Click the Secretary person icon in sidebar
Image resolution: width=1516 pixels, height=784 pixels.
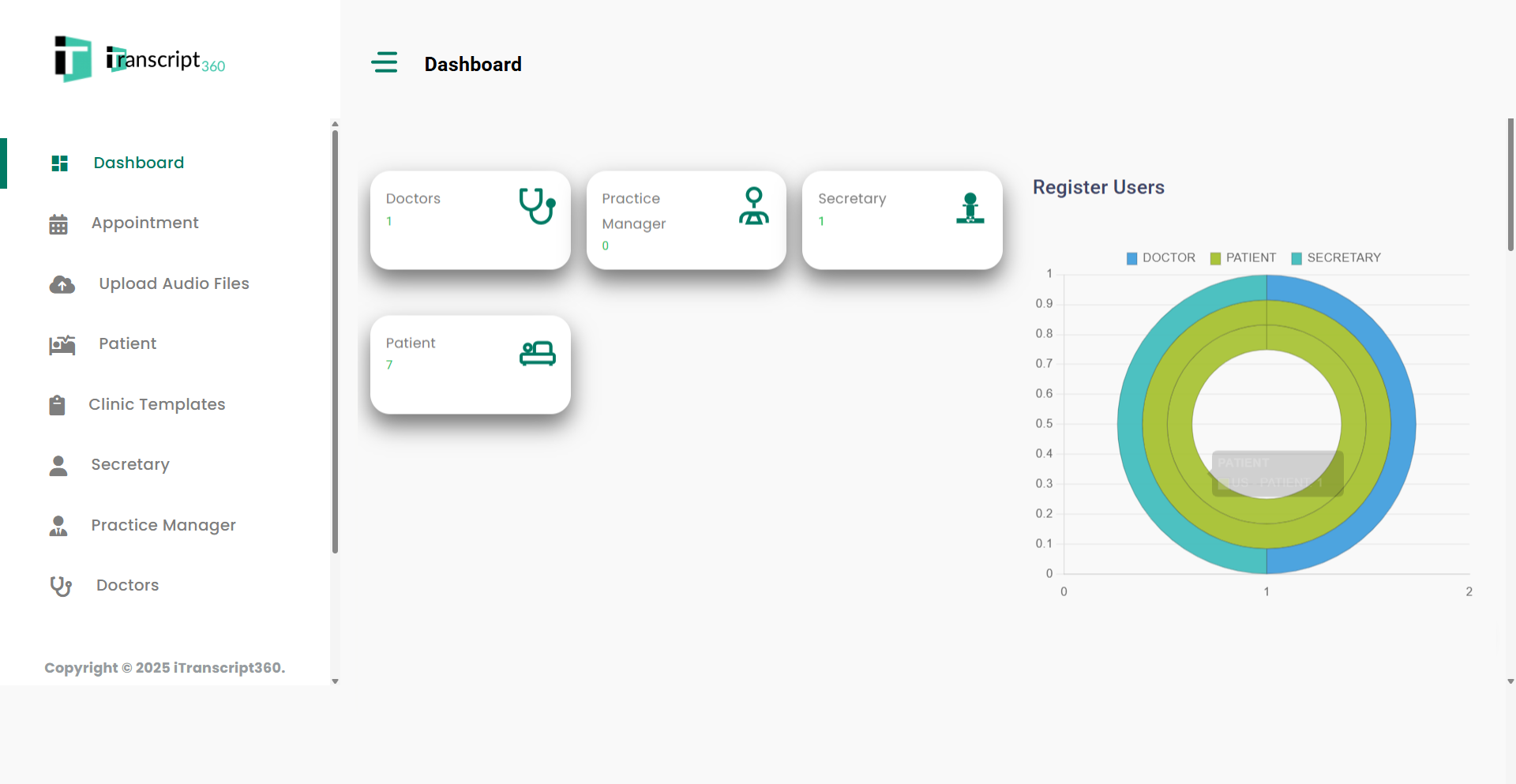pos(59,465)
